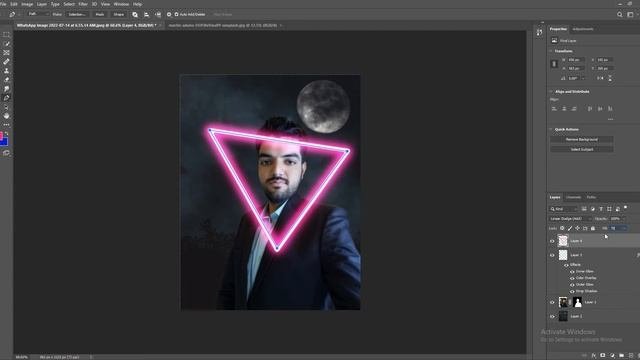Toggle the Drop Shadow effect visibility
The width and height of the screenshot is (640, 360).
[x=572, y=291]
